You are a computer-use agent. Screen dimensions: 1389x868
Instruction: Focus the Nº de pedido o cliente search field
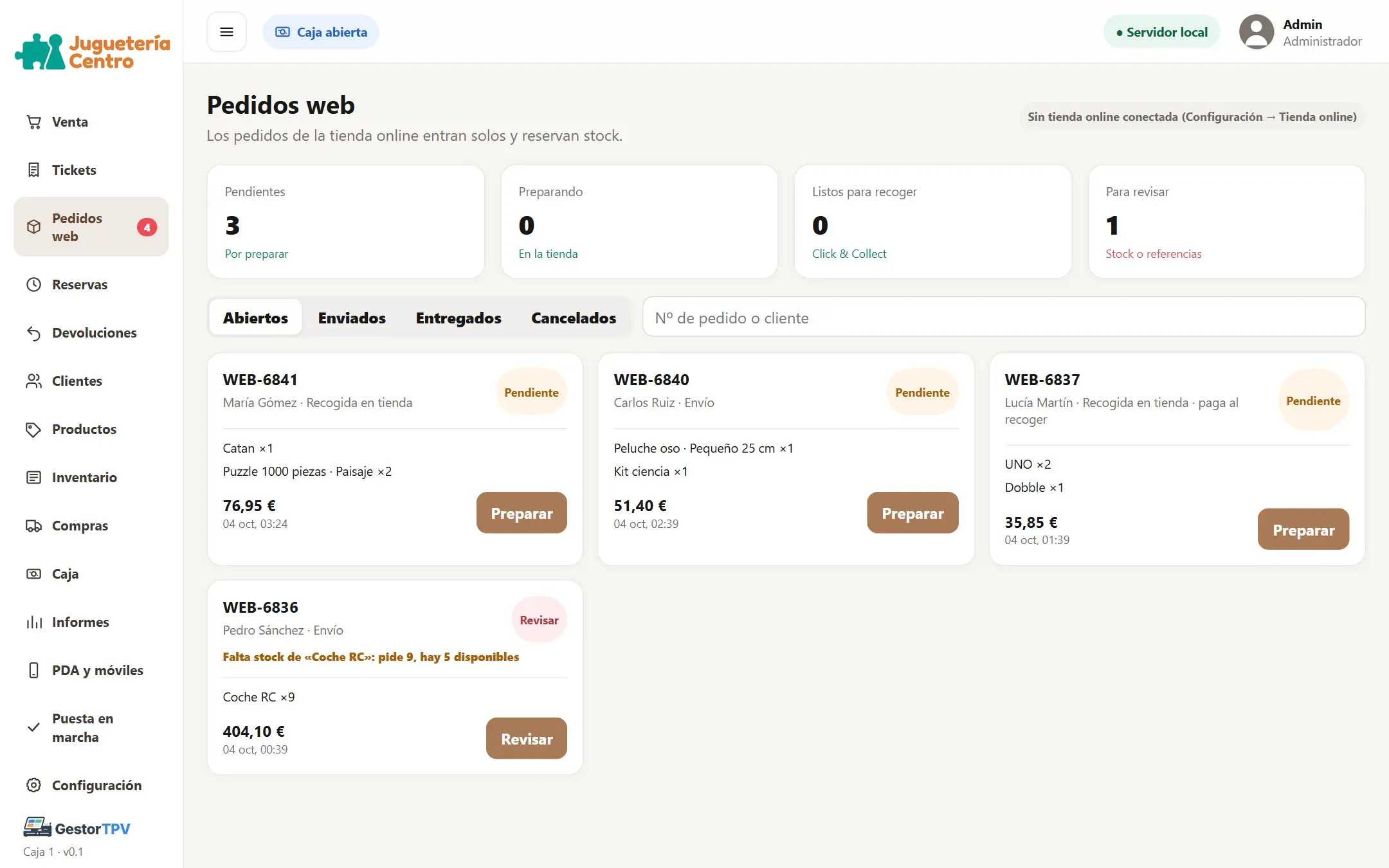pyautogui.click(x=1004, y=317)
